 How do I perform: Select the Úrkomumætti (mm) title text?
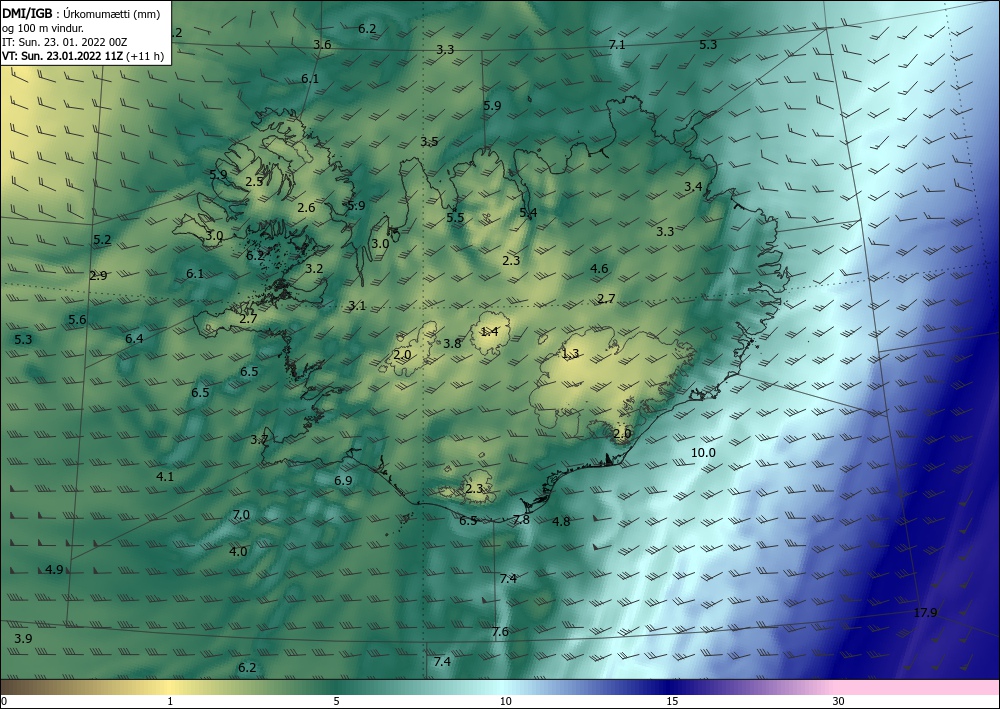[x=112, y=15]
